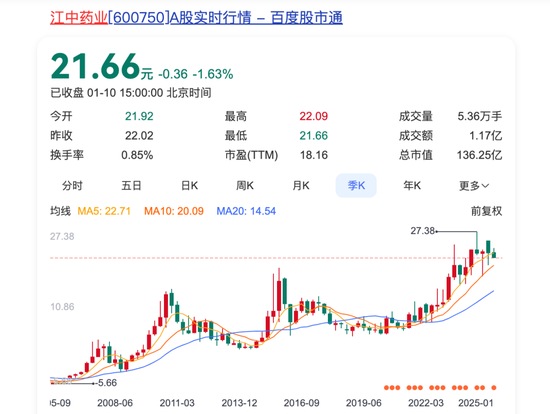Viewport: 550px width, 414px height.
Task: Click the MA10: 20.09 indicator
Action: (174, 211)
